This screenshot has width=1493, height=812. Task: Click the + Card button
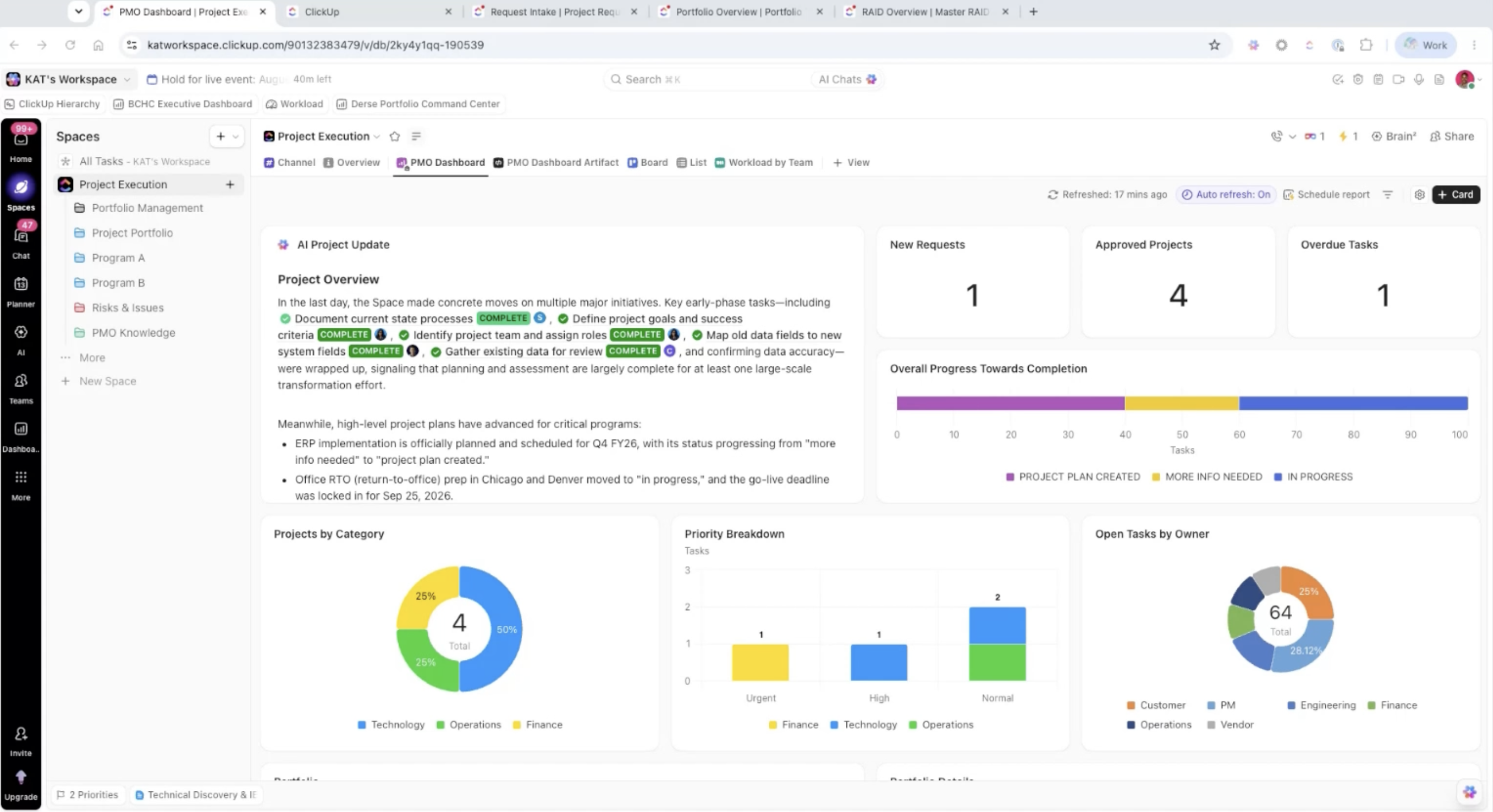(1456, 195)
